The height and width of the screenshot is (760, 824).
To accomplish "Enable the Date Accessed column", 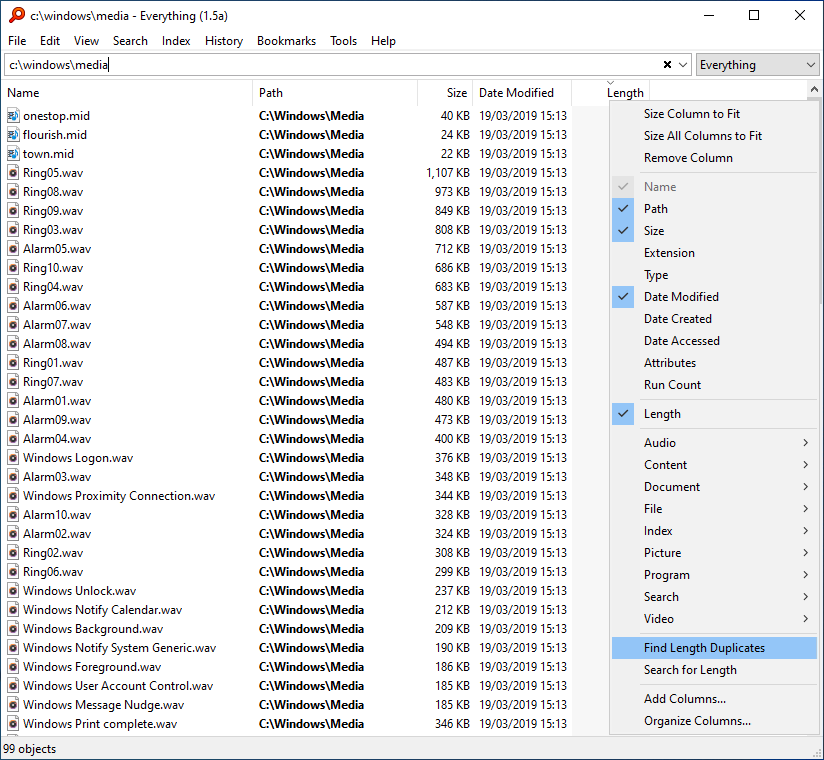I will [714, 341].
